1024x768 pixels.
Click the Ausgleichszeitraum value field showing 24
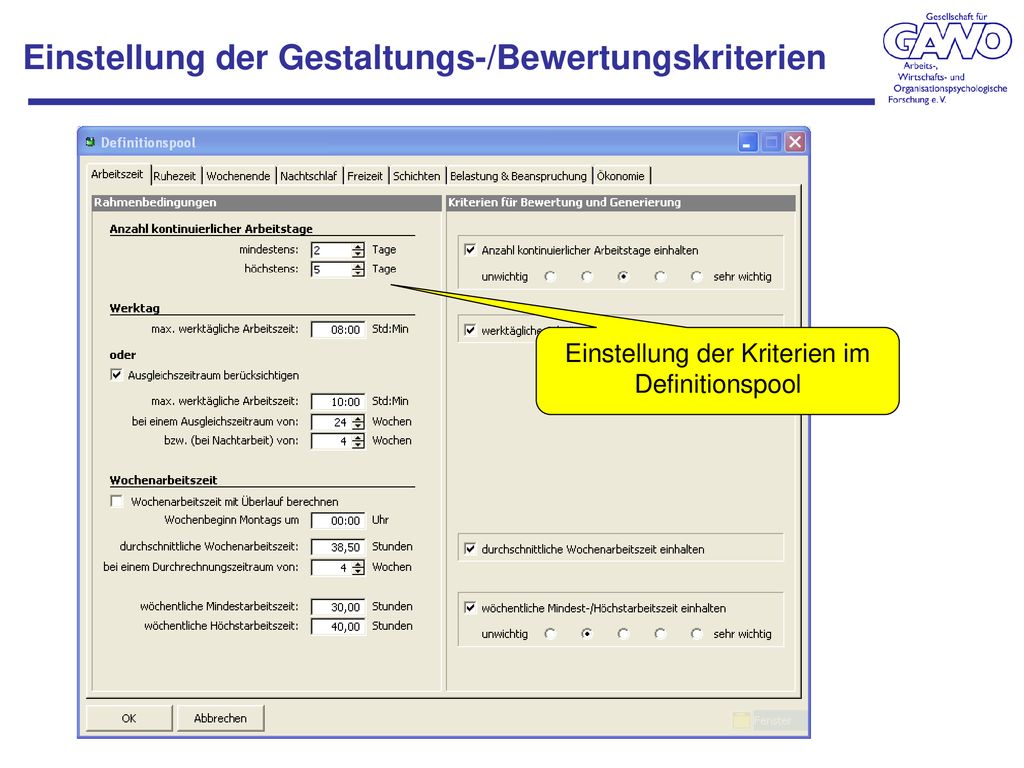point(331,423)
